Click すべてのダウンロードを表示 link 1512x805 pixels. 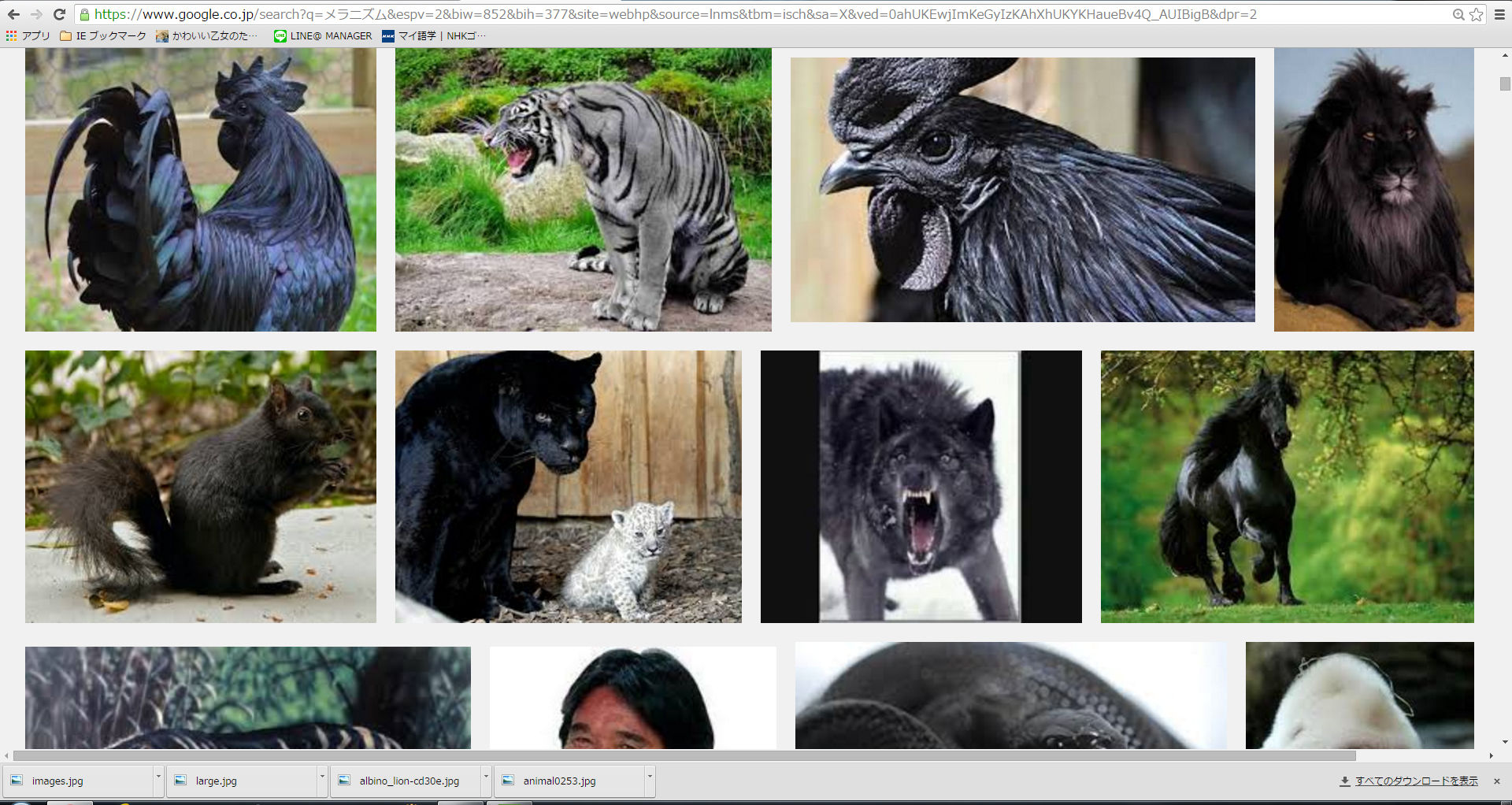click(x=1417, y=781)
